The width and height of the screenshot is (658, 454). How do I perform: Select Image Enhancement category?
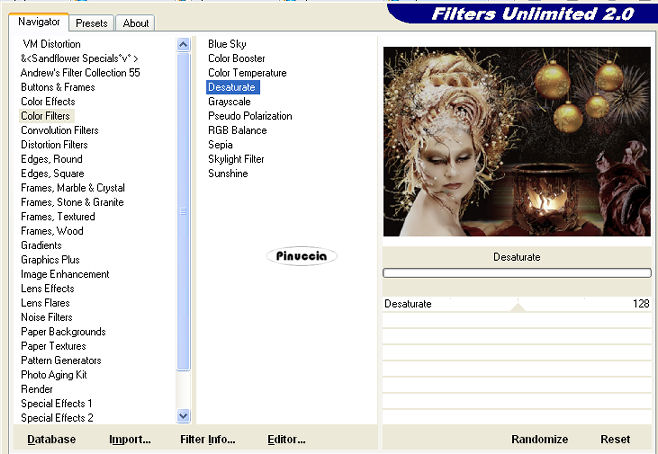pos(65,274)
